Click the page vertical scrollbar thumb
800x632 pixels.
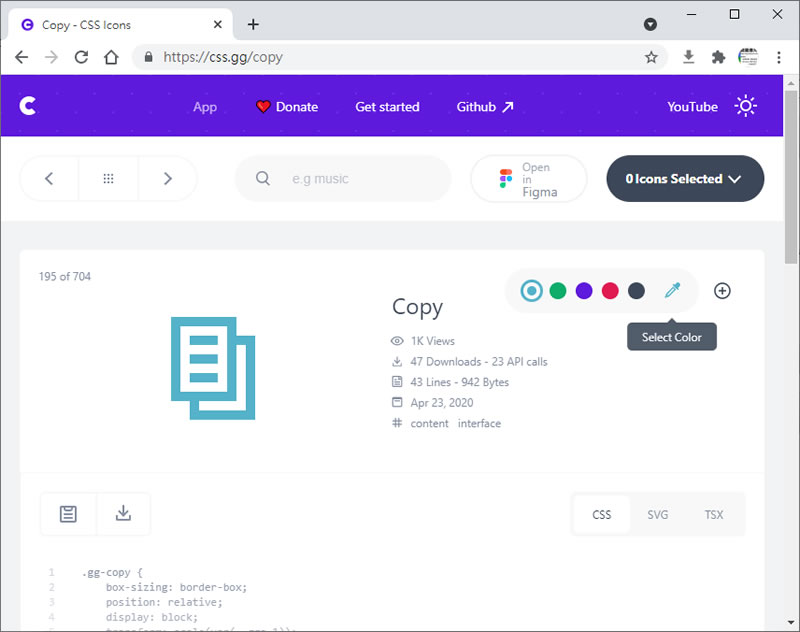(791, 177)
